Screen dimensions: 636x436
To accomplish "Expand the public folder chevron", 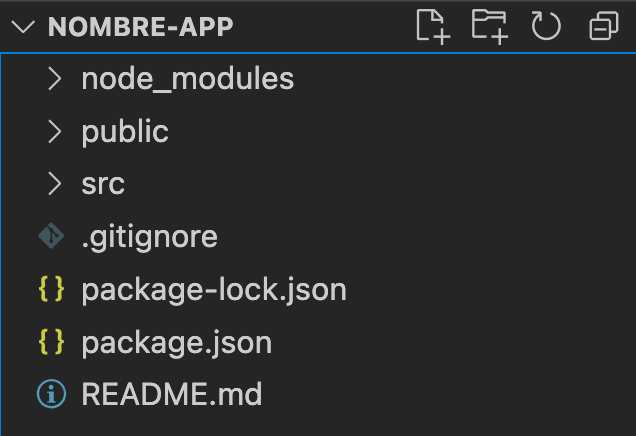I will click(x=55, y=131).
